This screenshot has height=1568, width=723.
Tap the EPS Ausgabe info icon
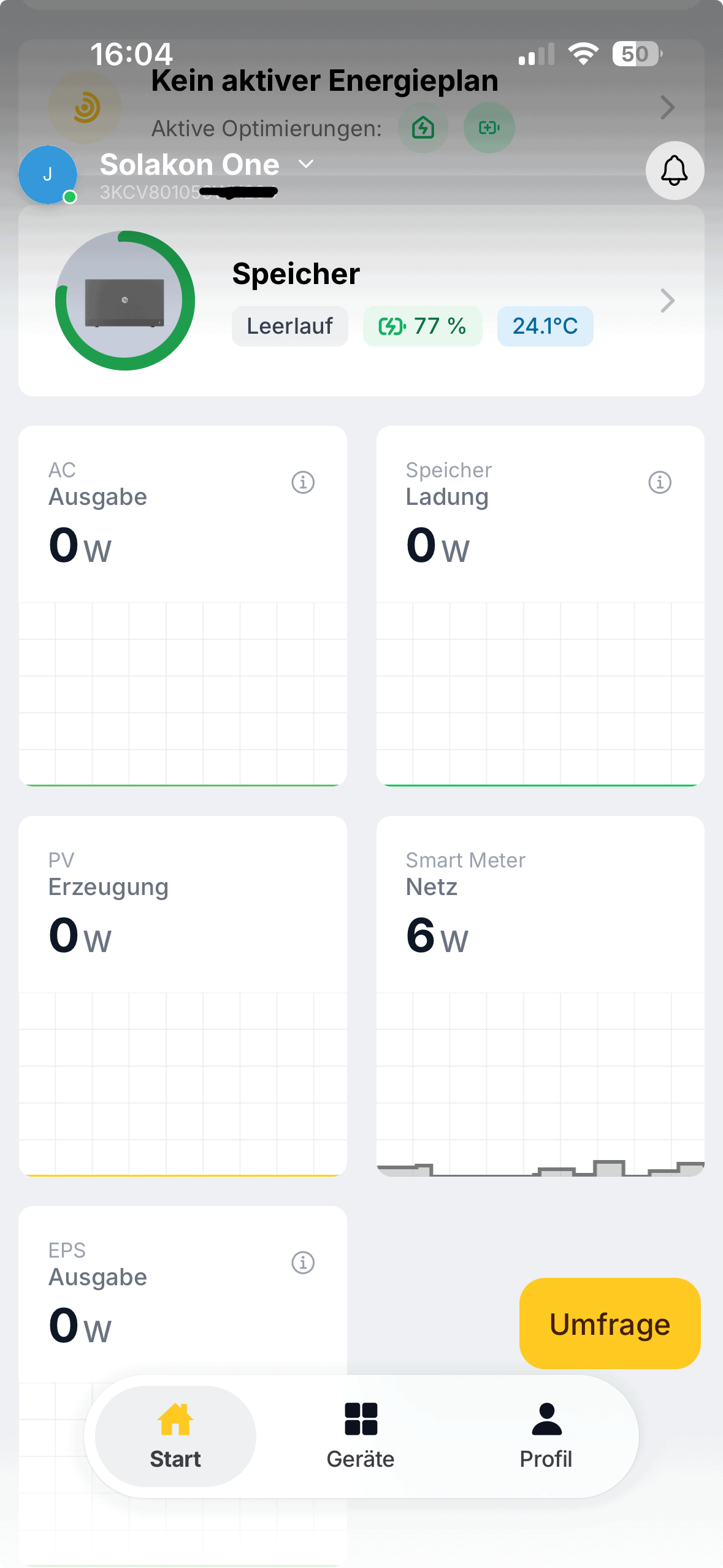coord(303,1262)
